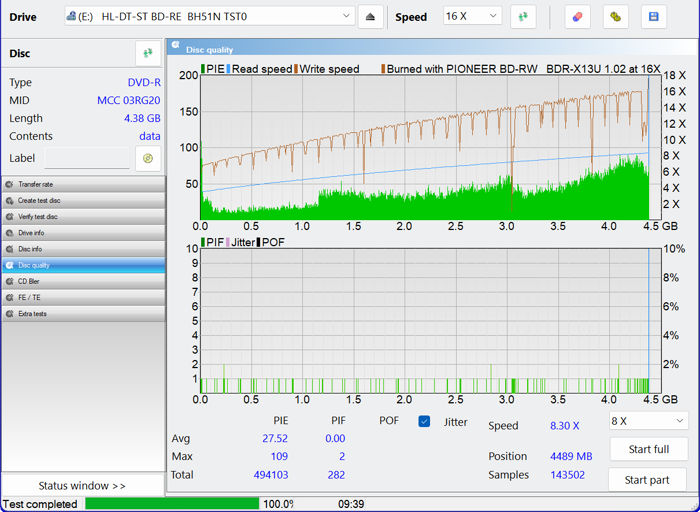Expand the 16 X speed dropdown

(472, 17)
